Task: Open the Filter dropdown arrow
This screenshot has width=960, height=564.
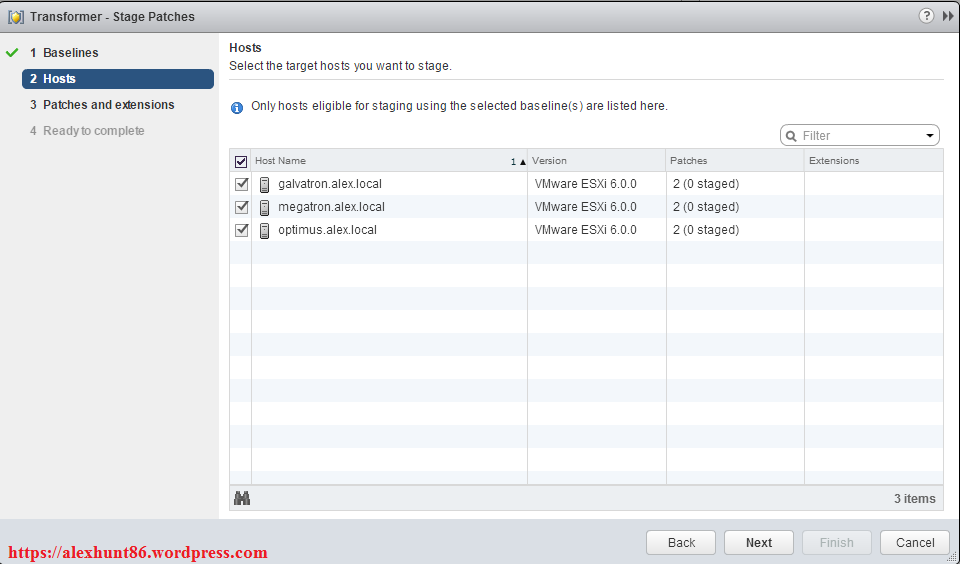Action: (x=929, y=135)
